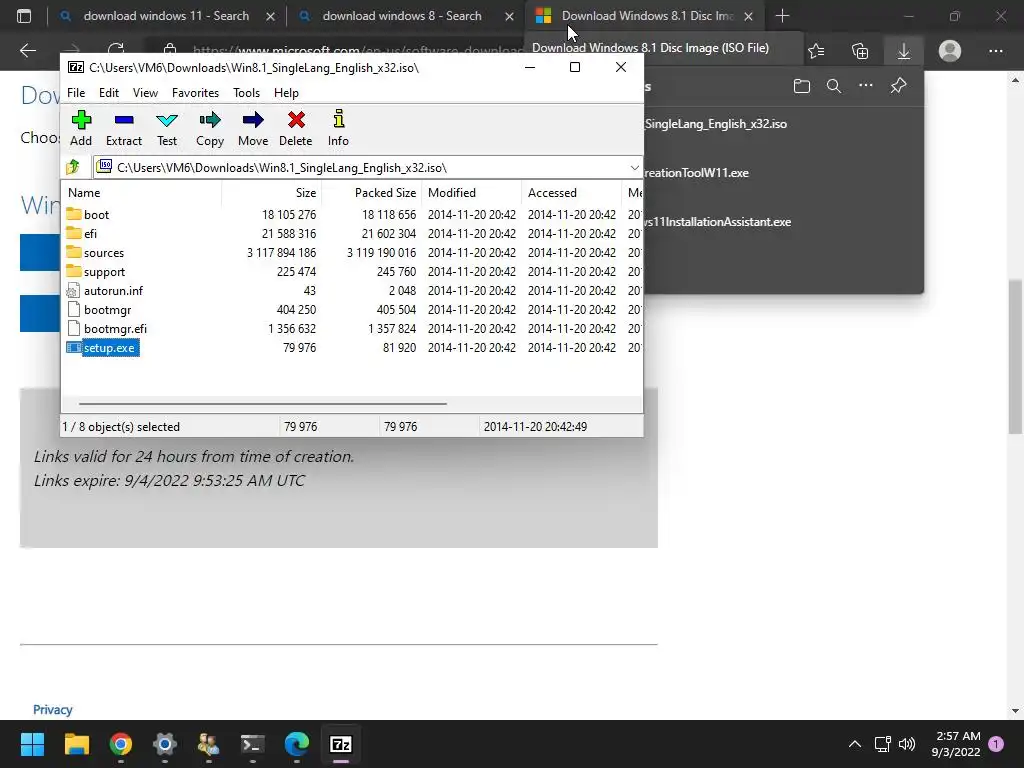Open the Edge tab actions menu icon
The image size is (1024, 768).
click(x=24, y=16)
